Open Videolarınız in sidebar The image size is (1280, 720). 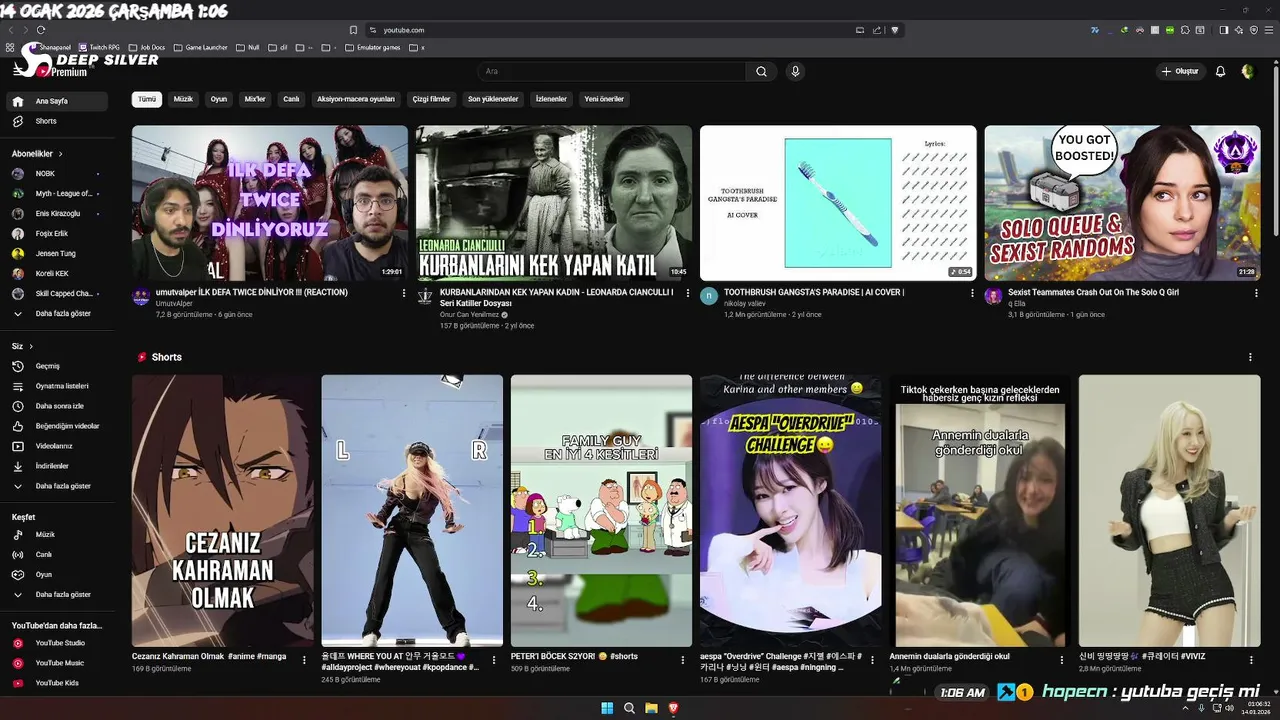pos(56,446)
